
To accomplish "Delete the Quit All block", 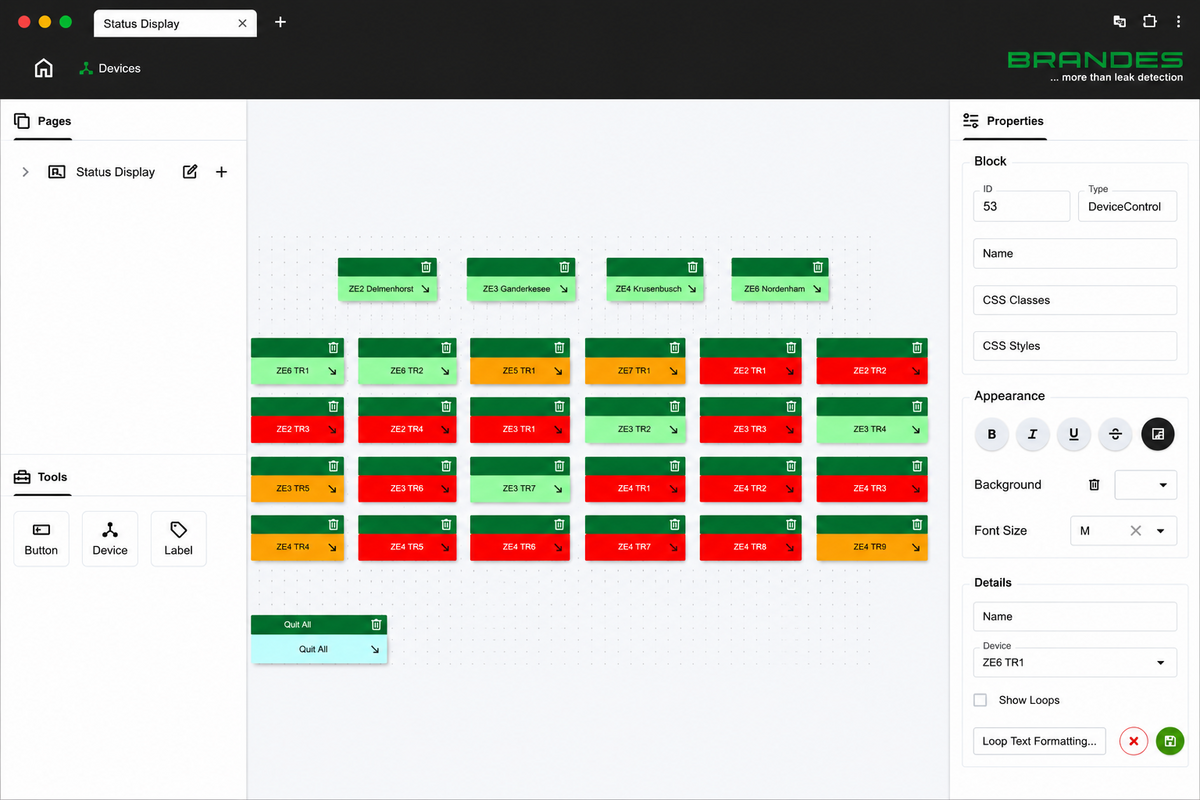I will pyautogui.click(x=376, y=624).
